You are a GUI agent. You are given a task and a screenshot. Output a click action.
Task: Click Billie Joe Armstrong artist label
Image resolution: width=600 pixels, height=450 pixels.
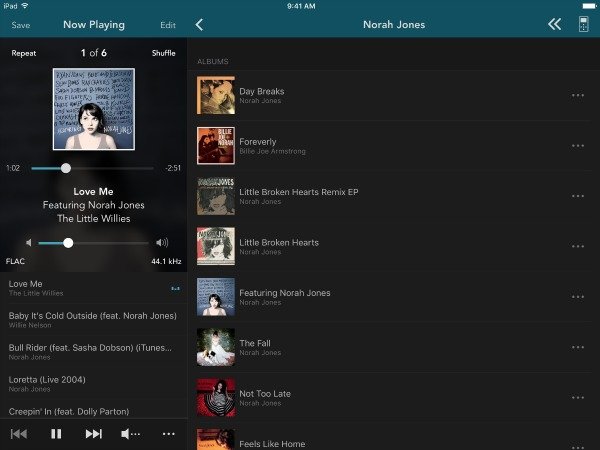point(272,152)
